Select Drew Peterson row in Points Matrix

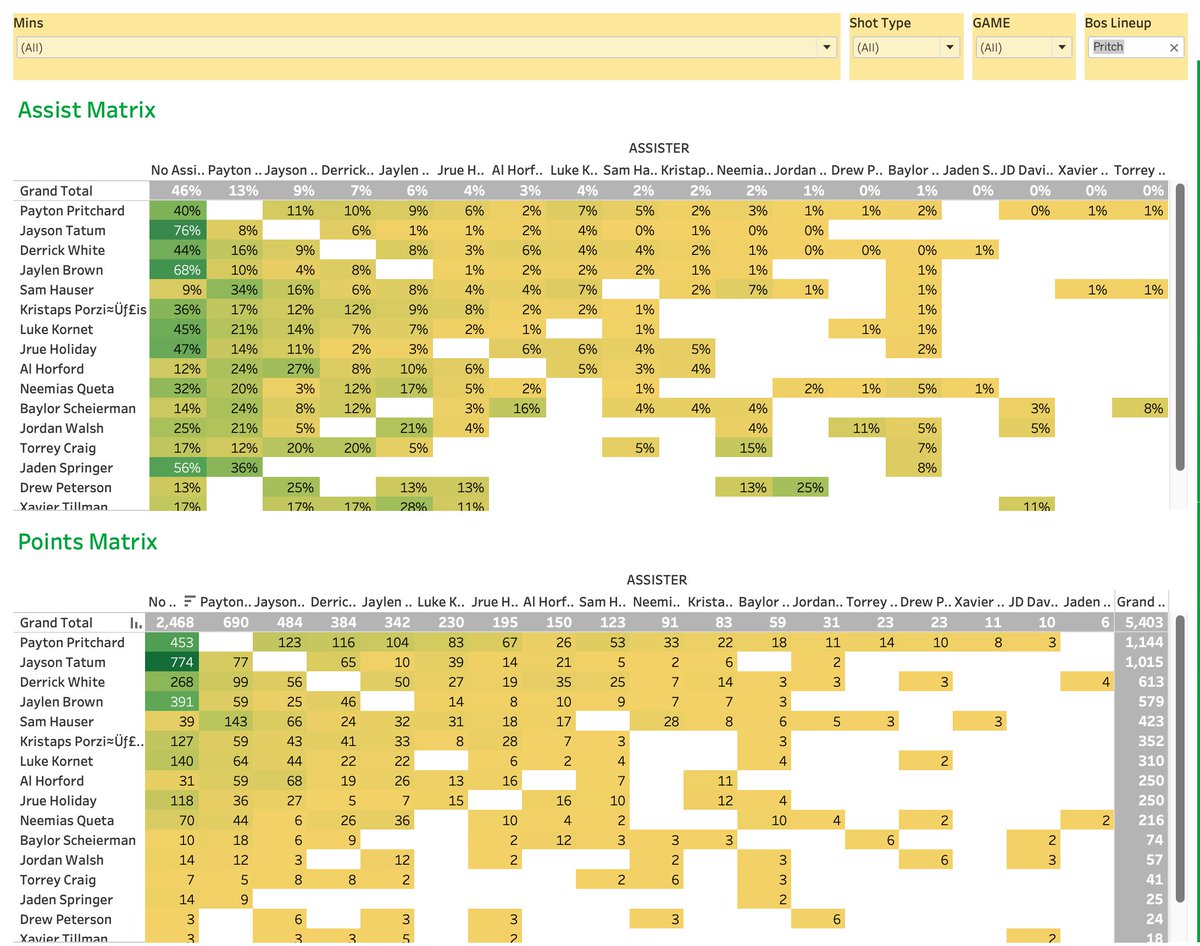pos(66,919)
